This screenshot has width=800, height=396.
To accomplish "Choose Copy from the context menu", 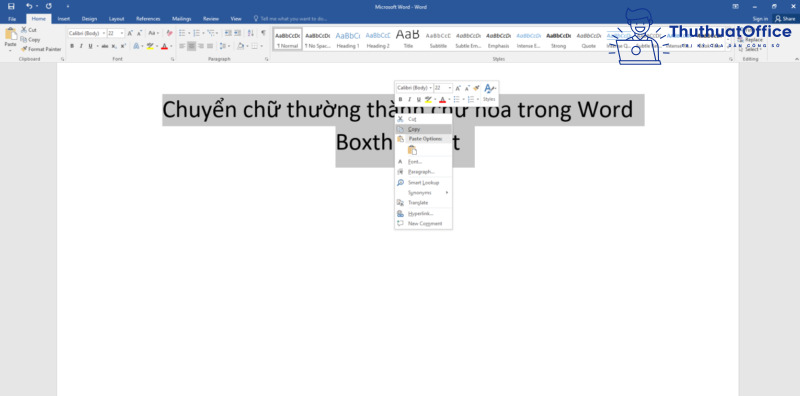I will [x=423, y=129].
